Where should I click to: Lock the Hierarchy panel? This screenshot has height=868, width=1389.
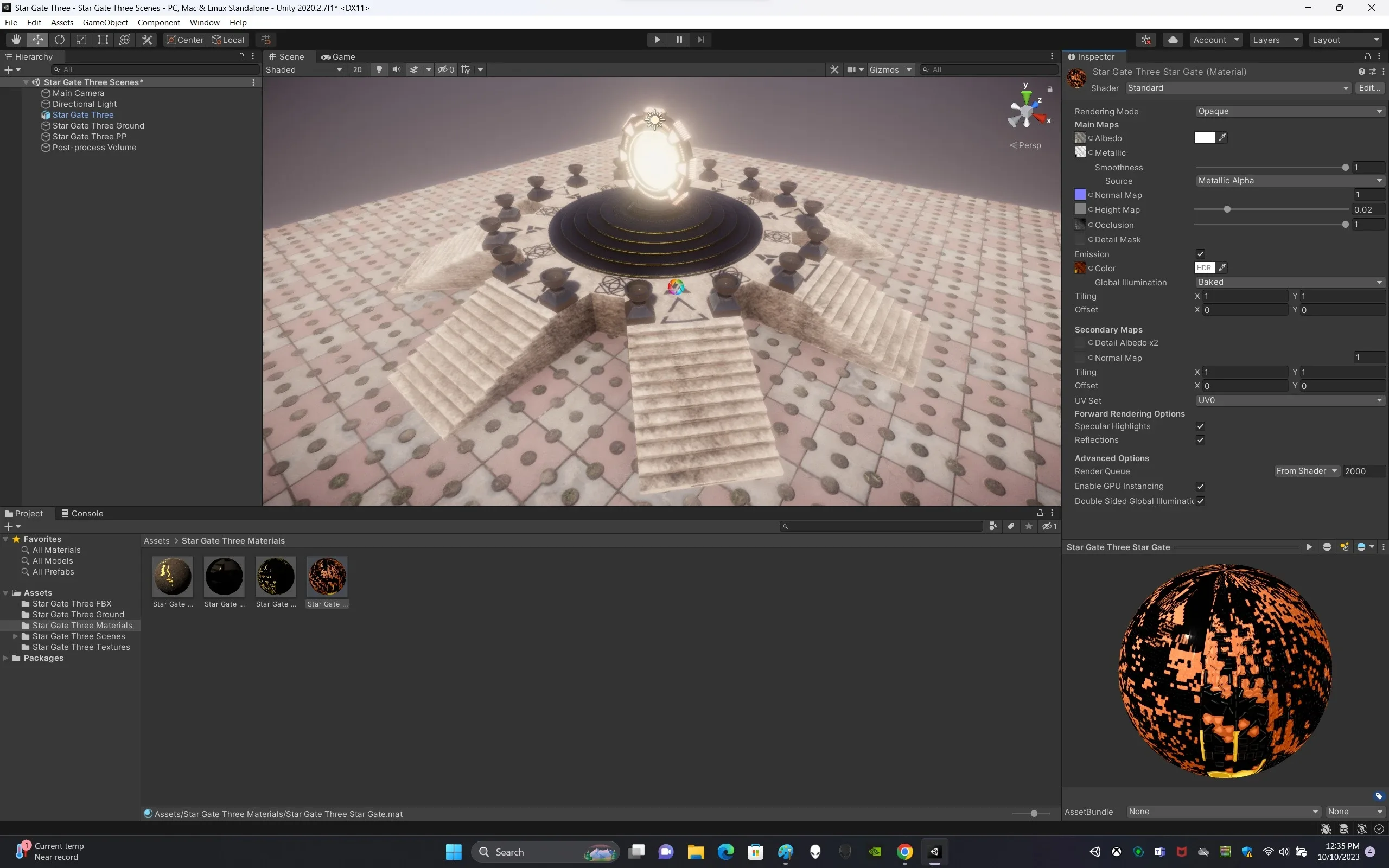(x=241, y=56)
